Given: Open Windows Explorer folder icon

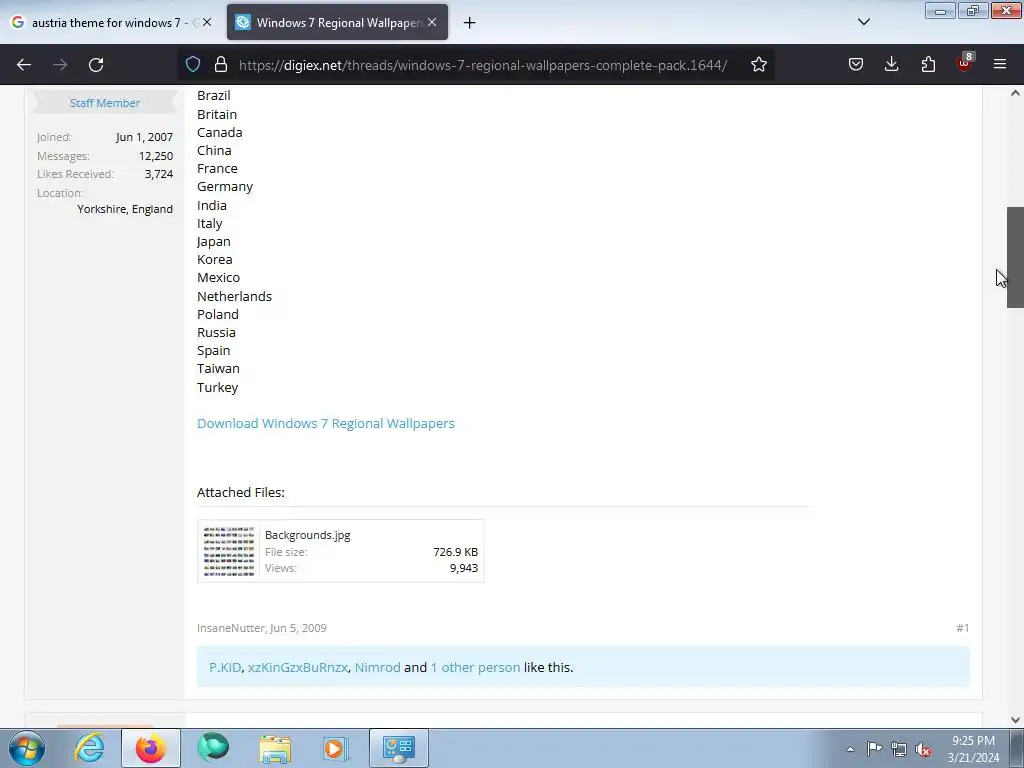Looking at the screenshot, I should tap(275, 748).
